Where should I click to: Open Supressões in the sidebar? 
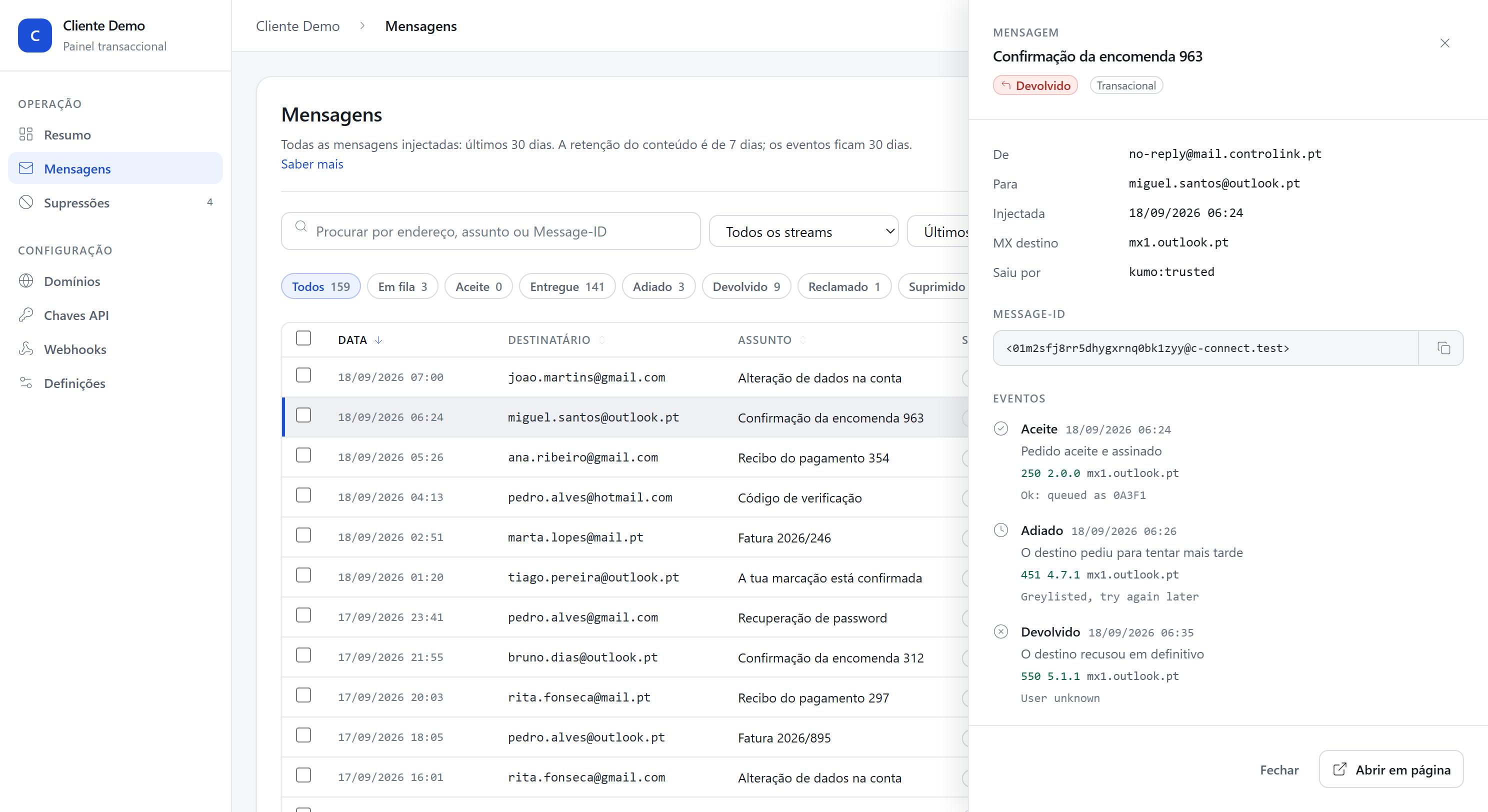coord(115,202)
